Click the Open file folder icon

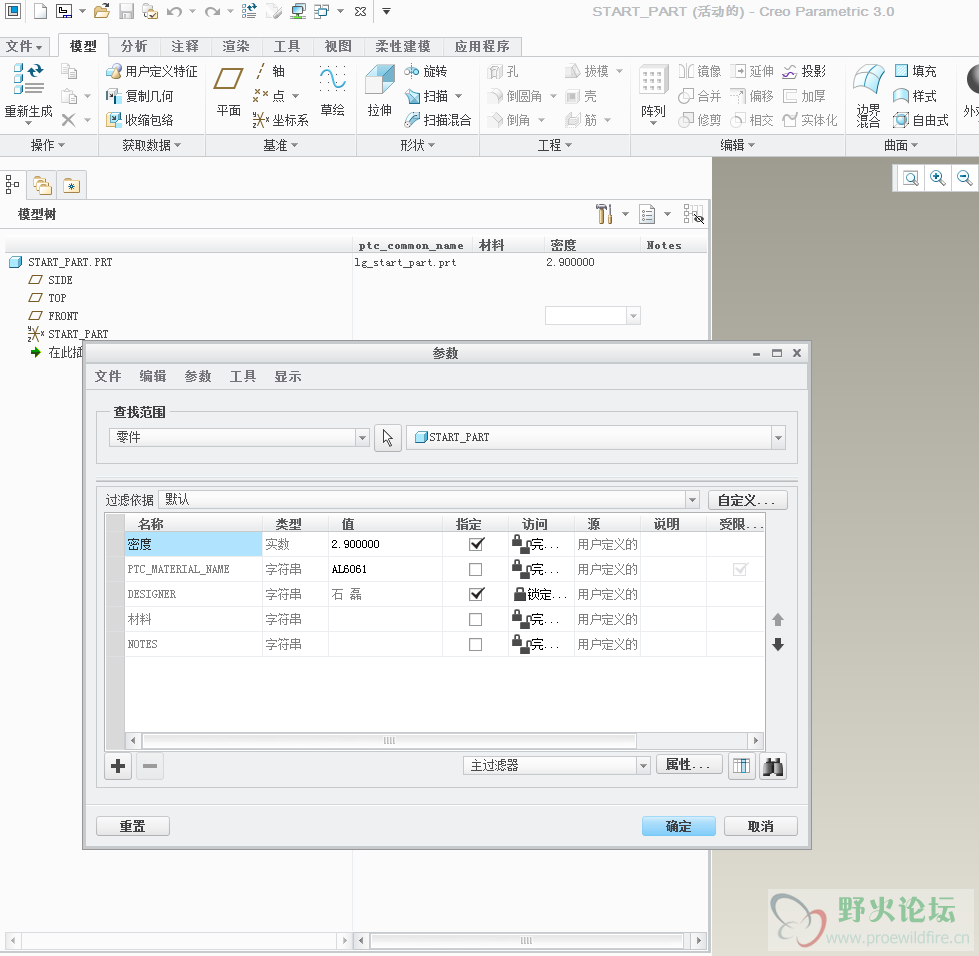point(102,11)
